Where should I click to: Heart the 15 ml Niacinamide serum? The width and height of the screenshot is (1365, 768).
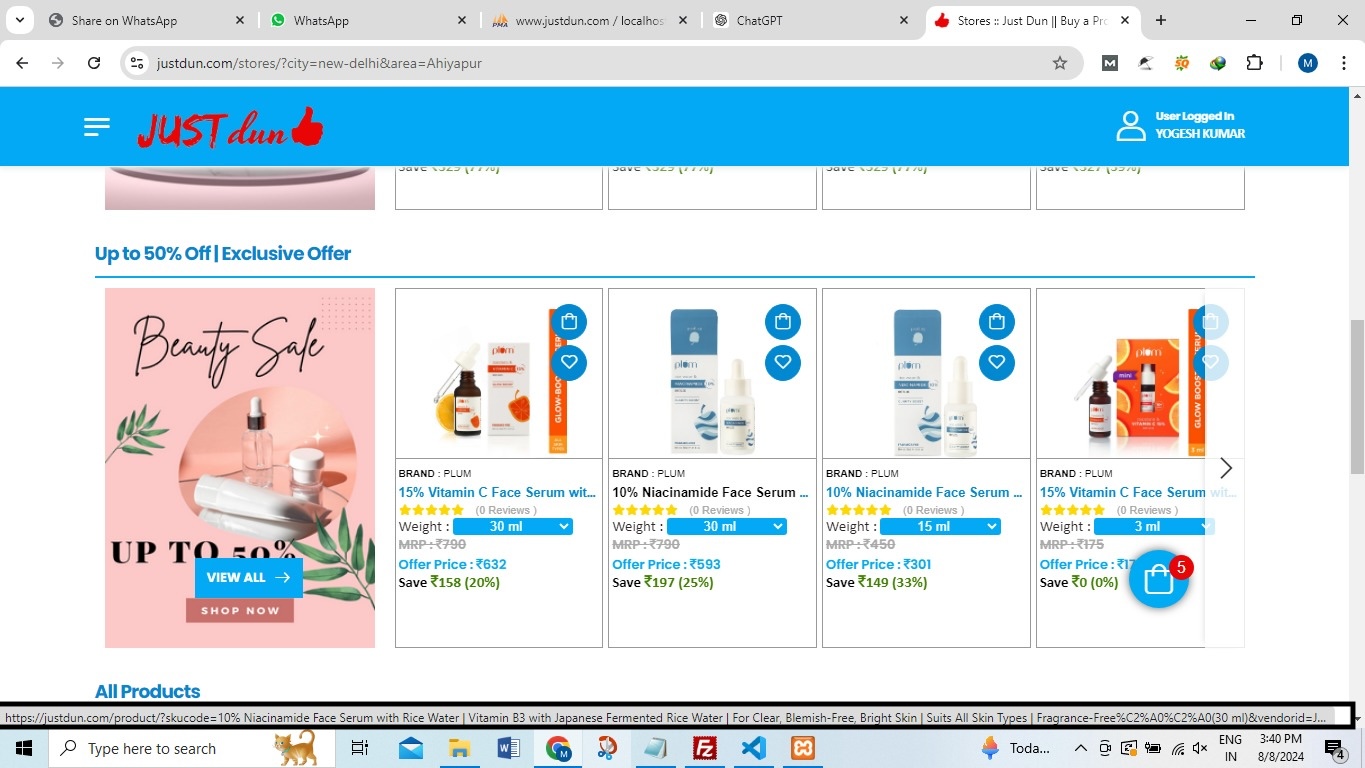coord(997,362)
